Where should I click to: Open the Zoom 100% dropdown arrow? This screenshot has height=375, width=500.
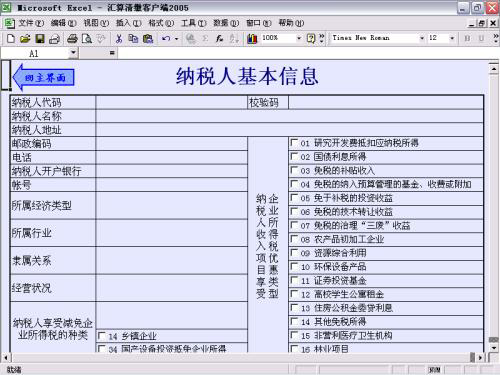point(299,38)
